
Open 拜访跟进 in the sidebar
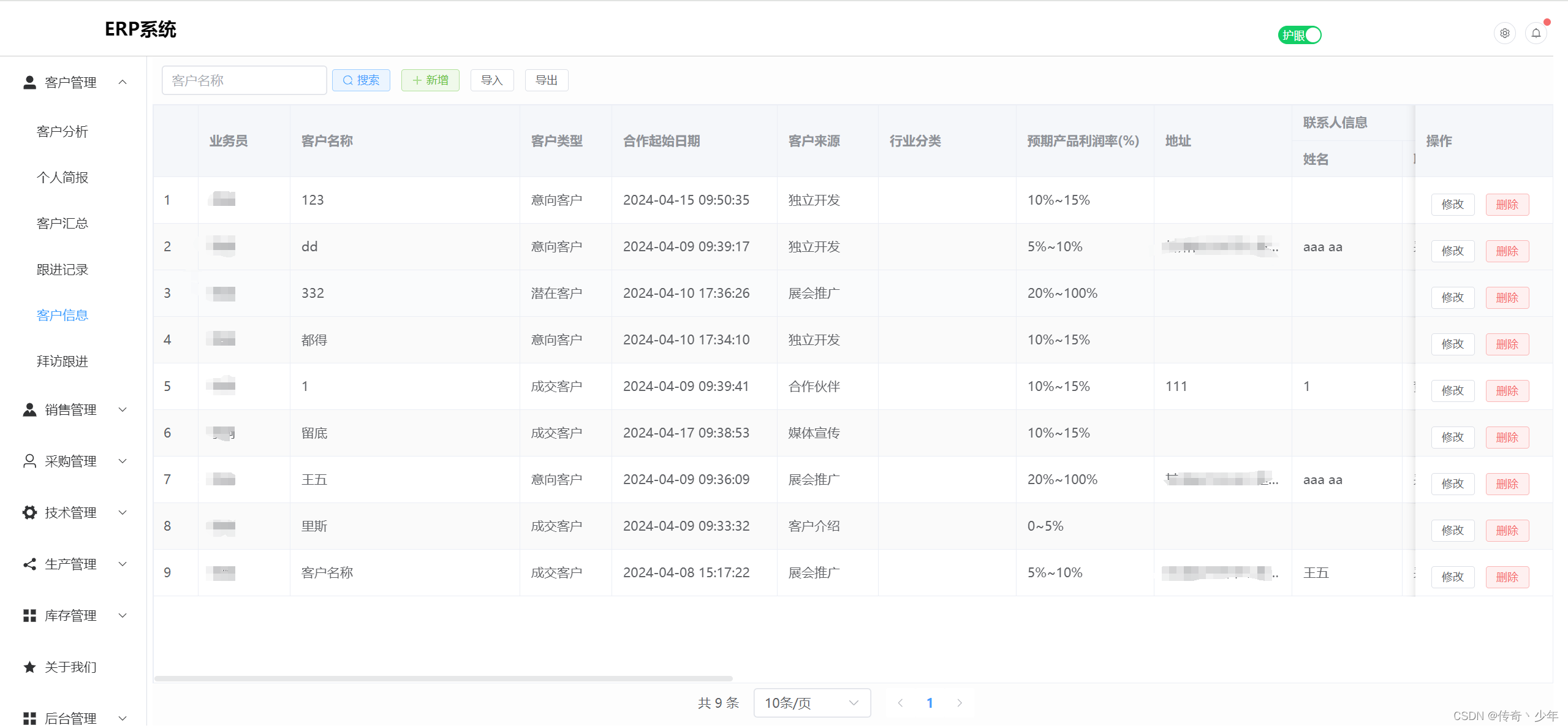[62, 362]
